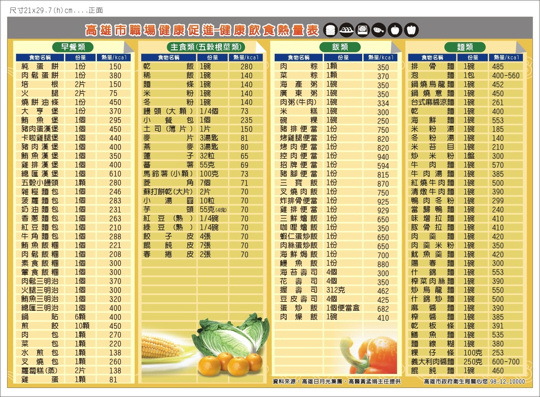Select the 飯類 category label
Screen dimensions: 540x397
pyautogui.click(x=340, y=47)
